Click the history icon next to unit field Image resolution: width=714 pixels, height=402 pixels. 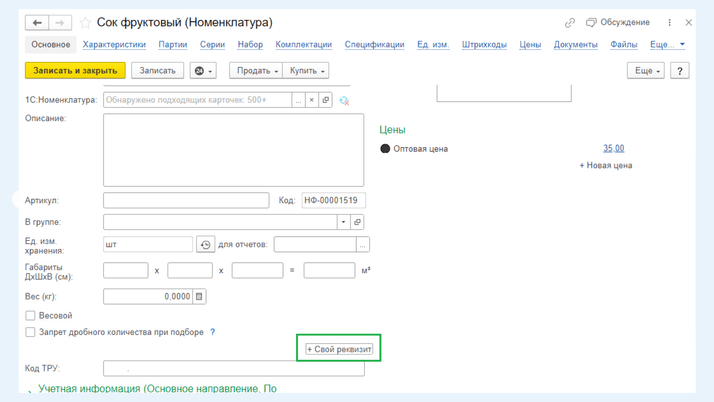click(x=205, y=244)
